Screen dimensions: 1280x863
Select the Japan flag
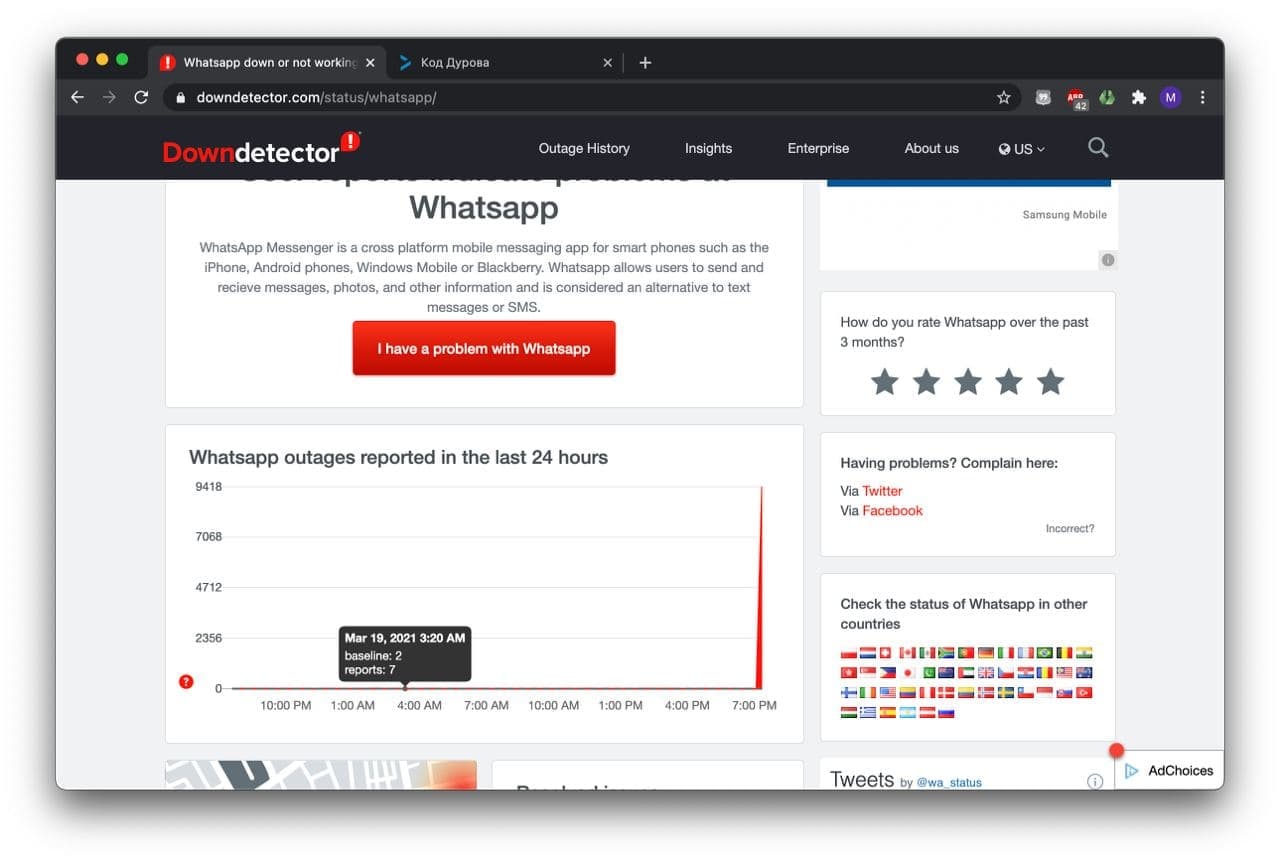click(908, 672)
